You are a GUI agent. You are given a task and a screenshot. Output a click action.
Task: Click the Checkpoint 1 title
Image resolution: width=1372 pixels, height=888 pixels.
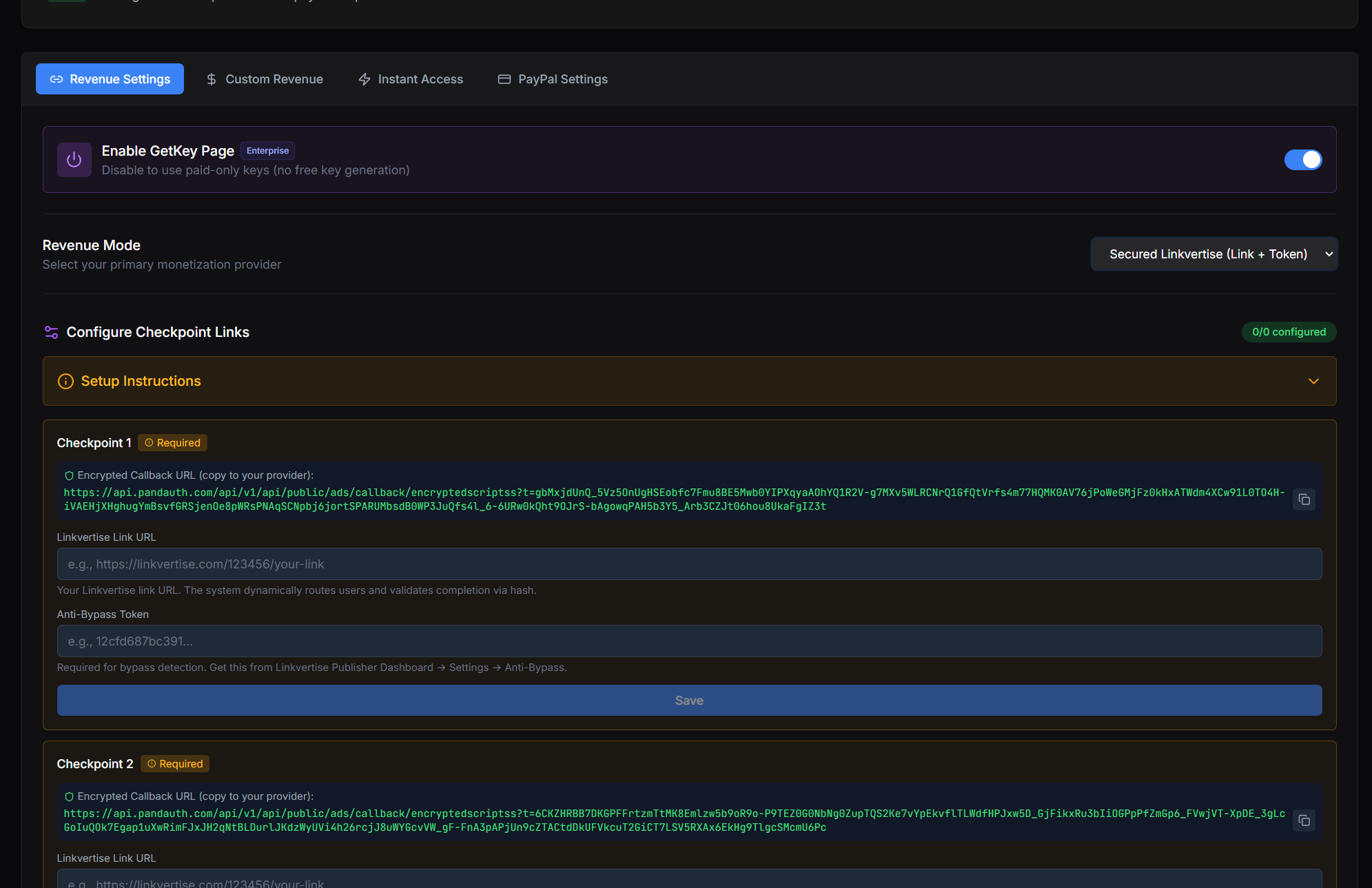tap(94, 443)
